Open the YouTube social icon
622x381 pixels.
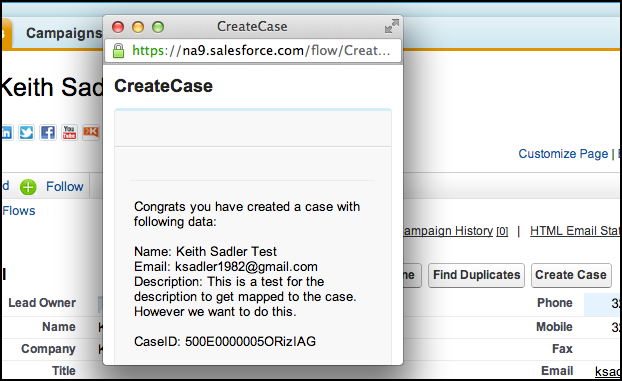(69, 132)
